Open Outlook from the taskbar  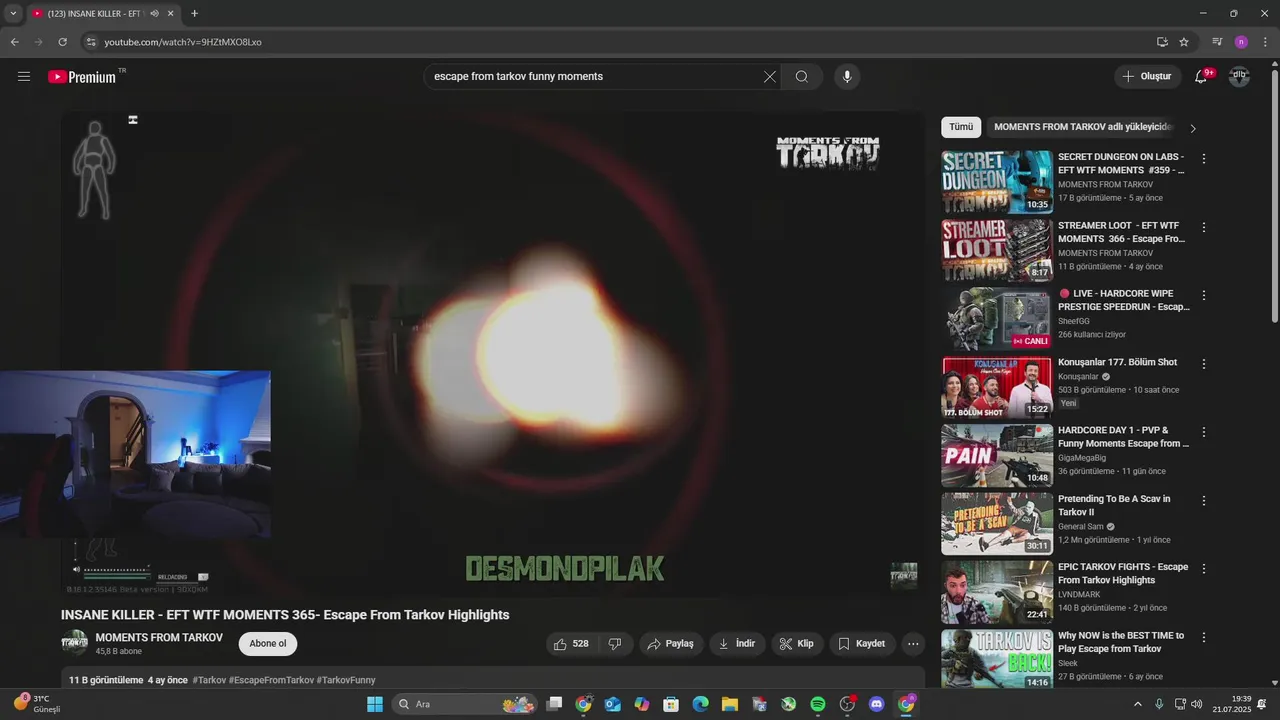(612, 704)
